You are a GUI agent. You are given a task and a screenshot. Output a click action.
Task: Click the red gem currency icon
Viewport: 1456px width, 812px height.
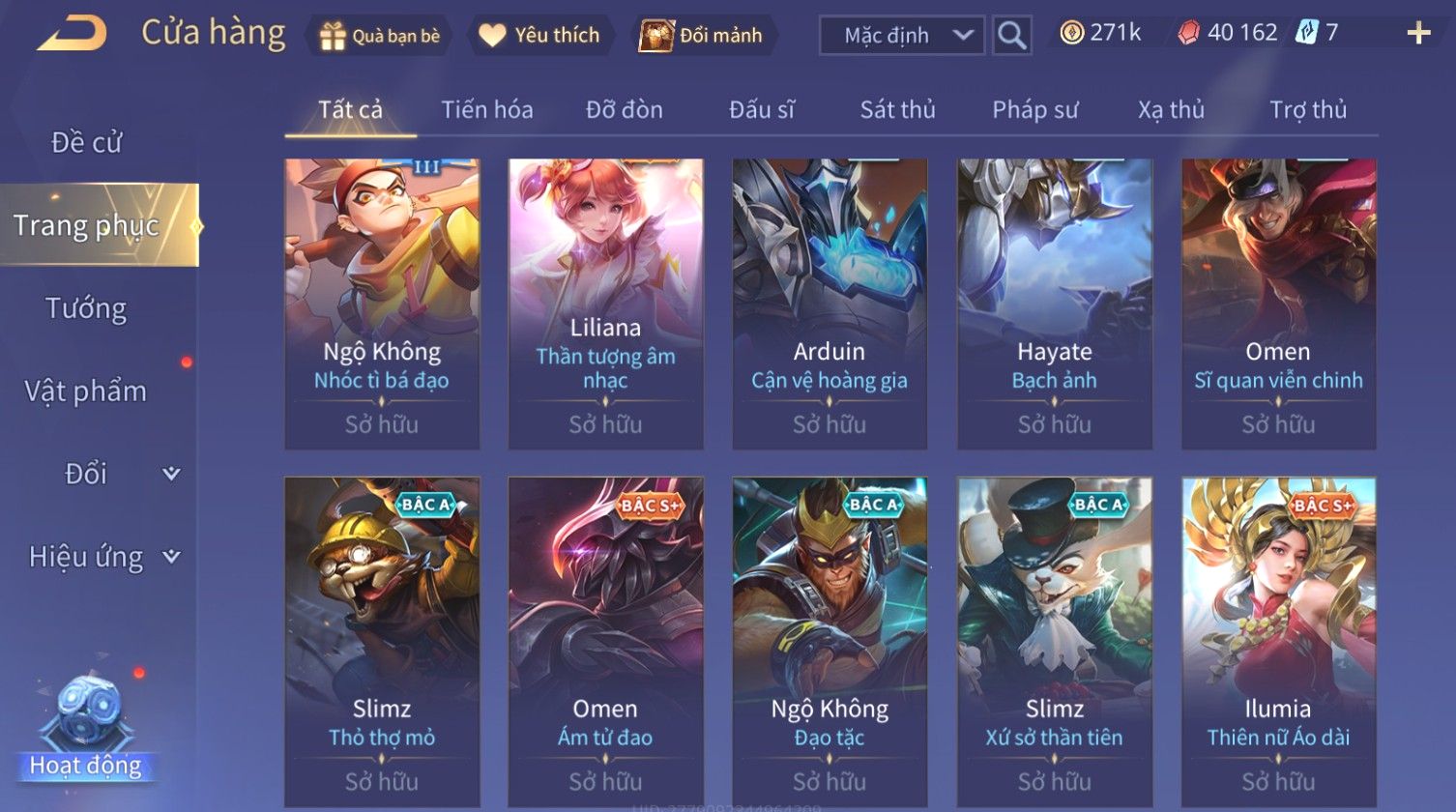[x=1188, y=33]
